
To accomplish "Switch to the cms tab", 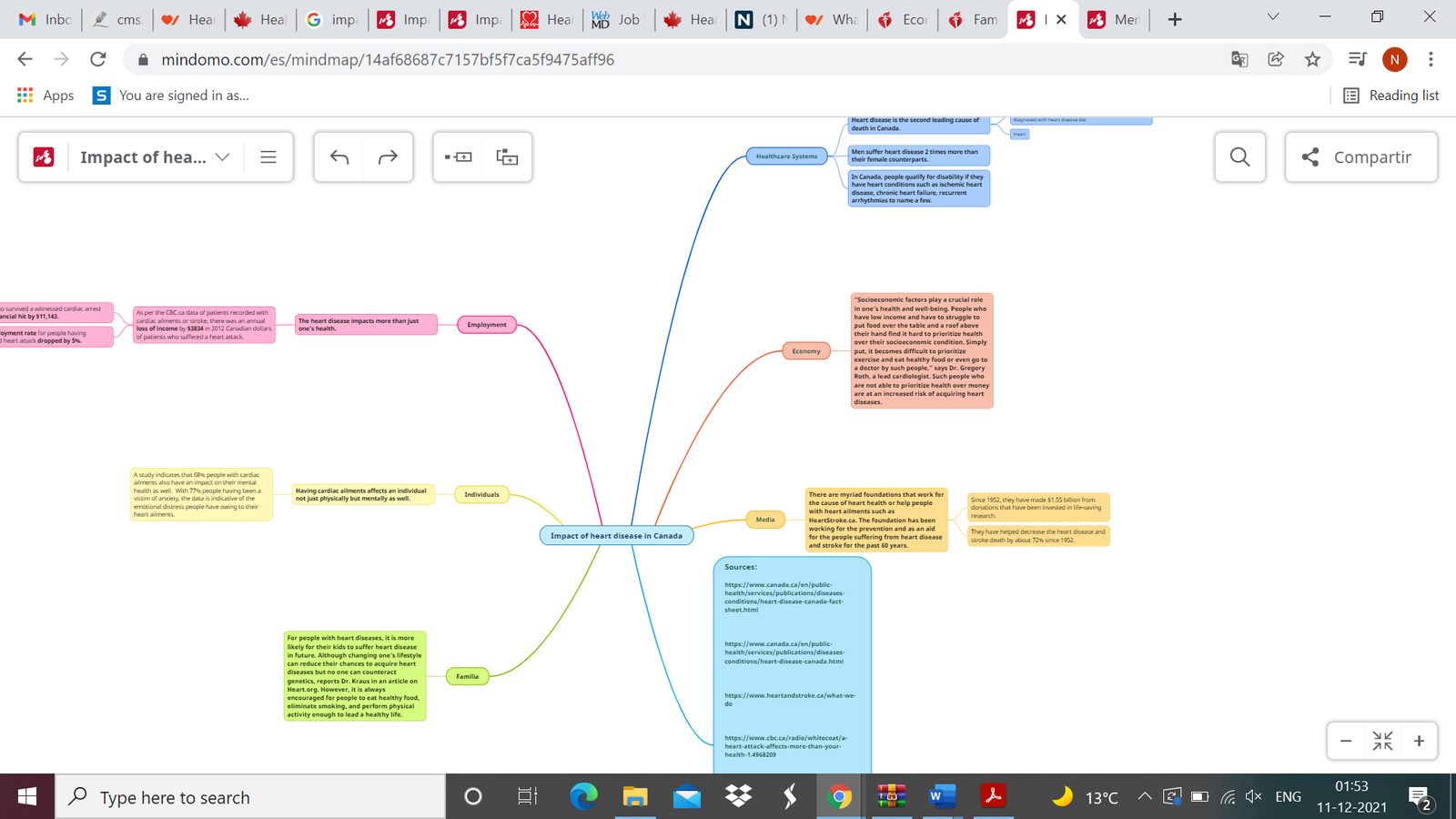I will click(117, 19).
